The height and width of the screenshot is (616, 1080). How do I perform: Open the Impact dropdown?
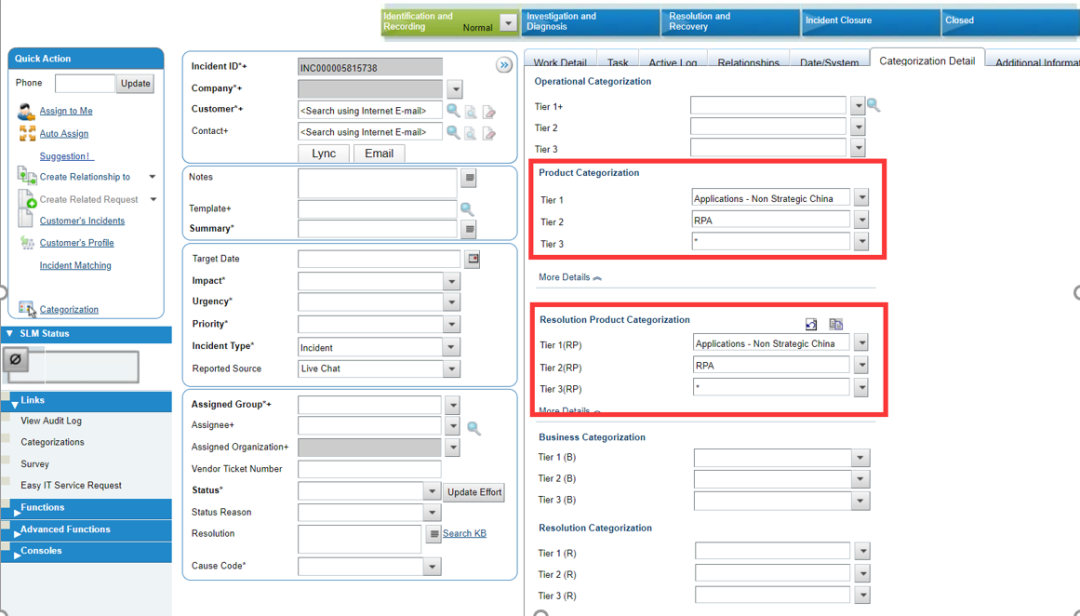pos(452,282)
